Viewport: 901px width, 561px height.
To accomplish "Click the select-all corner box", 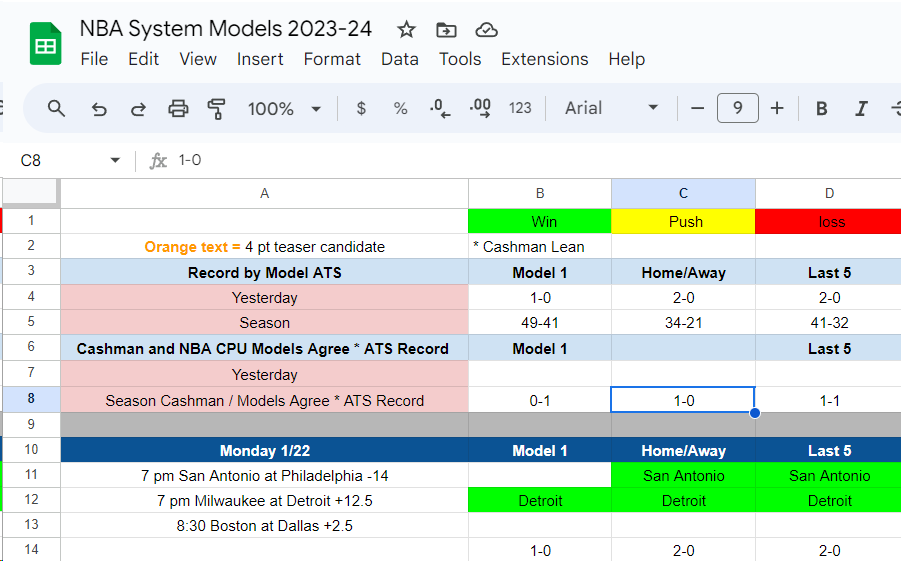I will tap(31, 193).
